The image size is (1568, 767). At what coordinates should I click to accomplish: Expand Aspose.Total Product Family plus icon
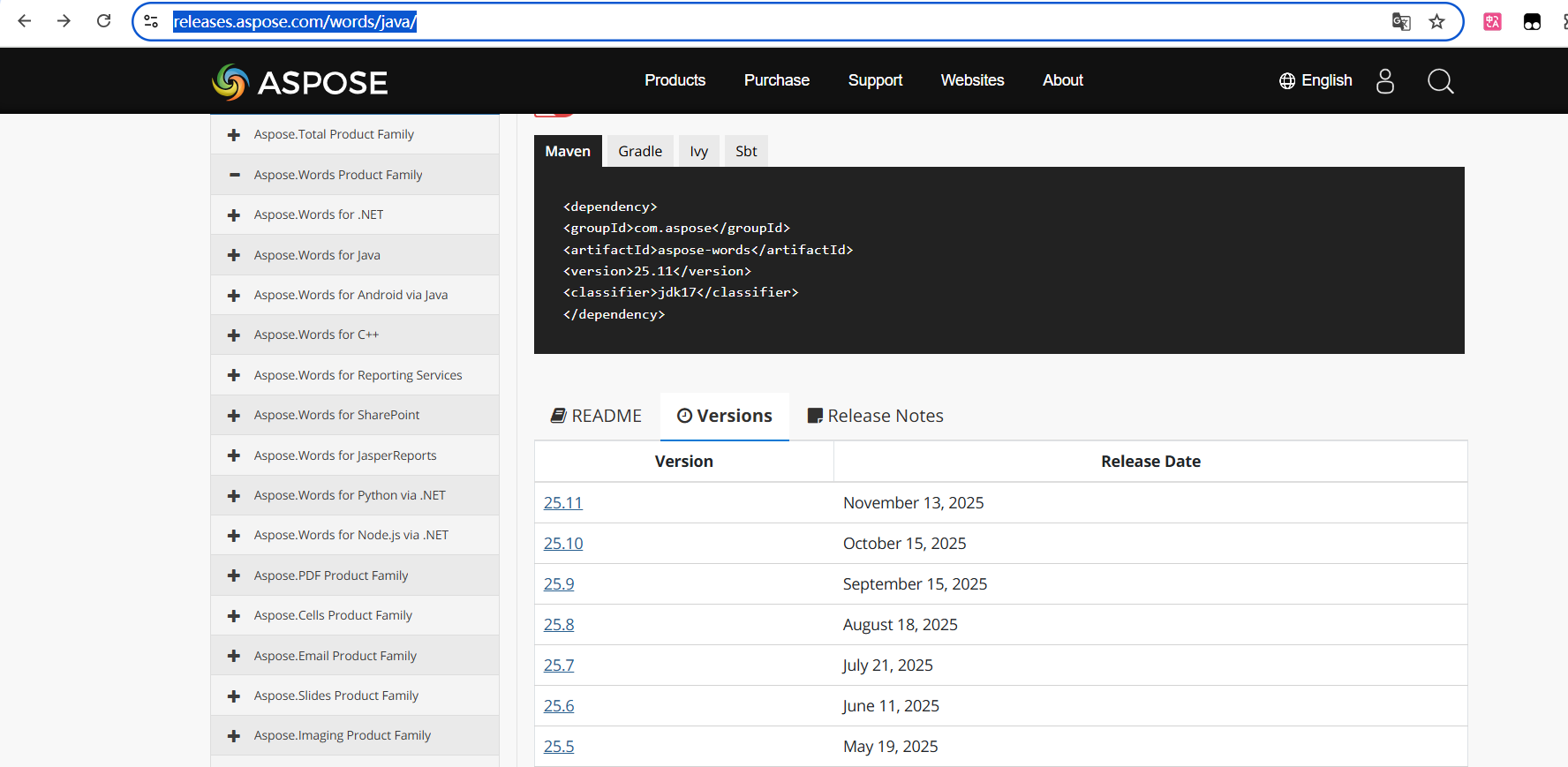234,135
